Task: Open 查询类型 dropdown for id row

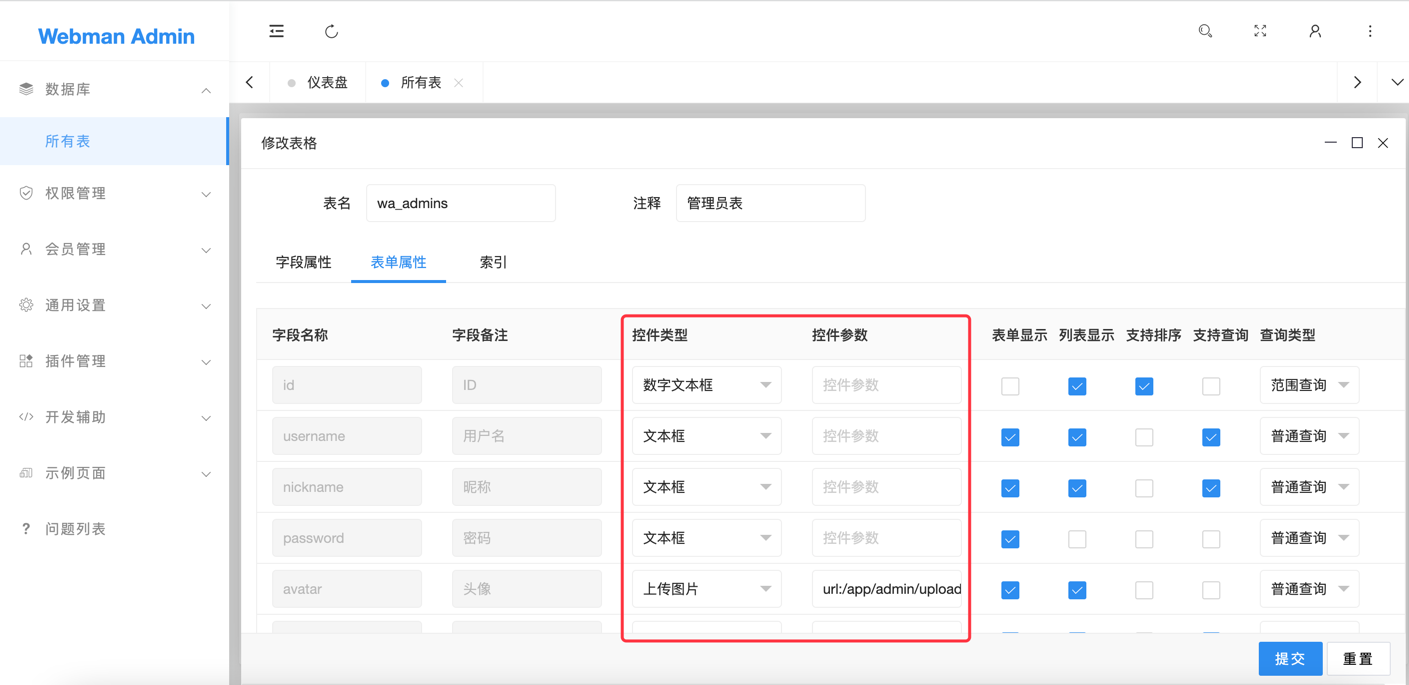Action: 1309,385
